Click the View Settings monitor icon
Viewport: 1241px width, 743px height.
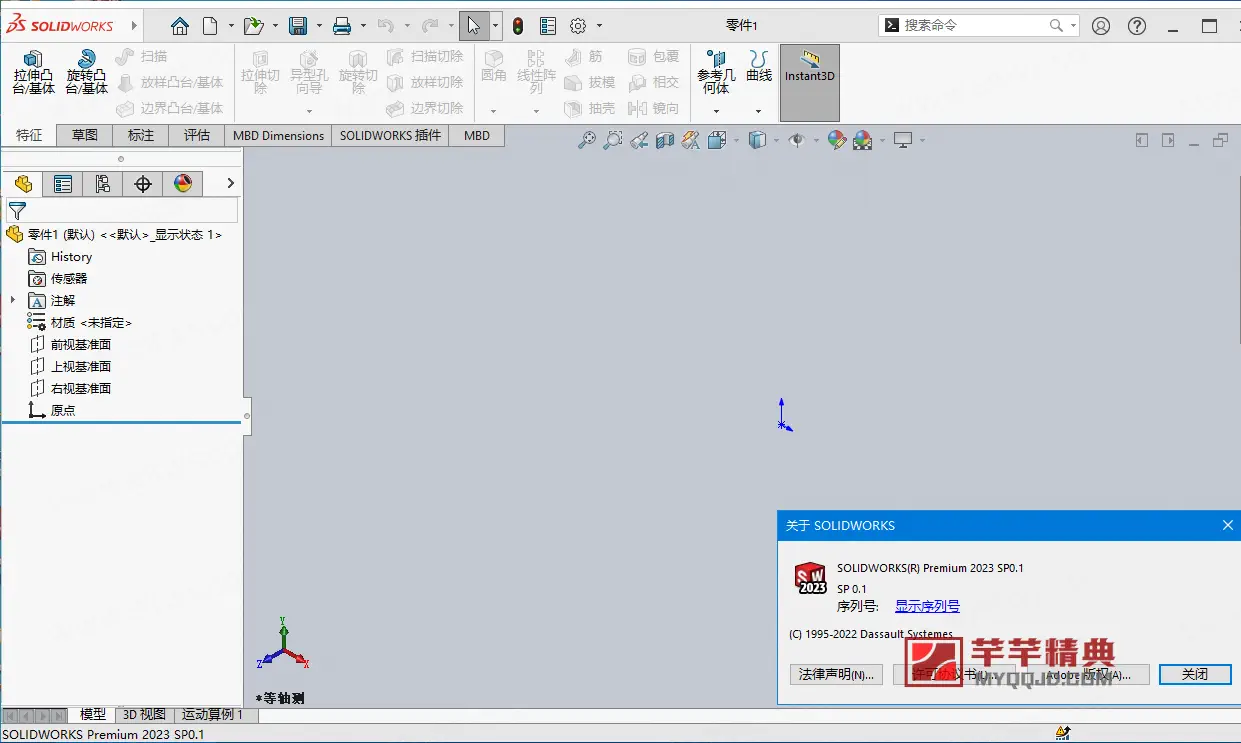click(x=904, y=141)
